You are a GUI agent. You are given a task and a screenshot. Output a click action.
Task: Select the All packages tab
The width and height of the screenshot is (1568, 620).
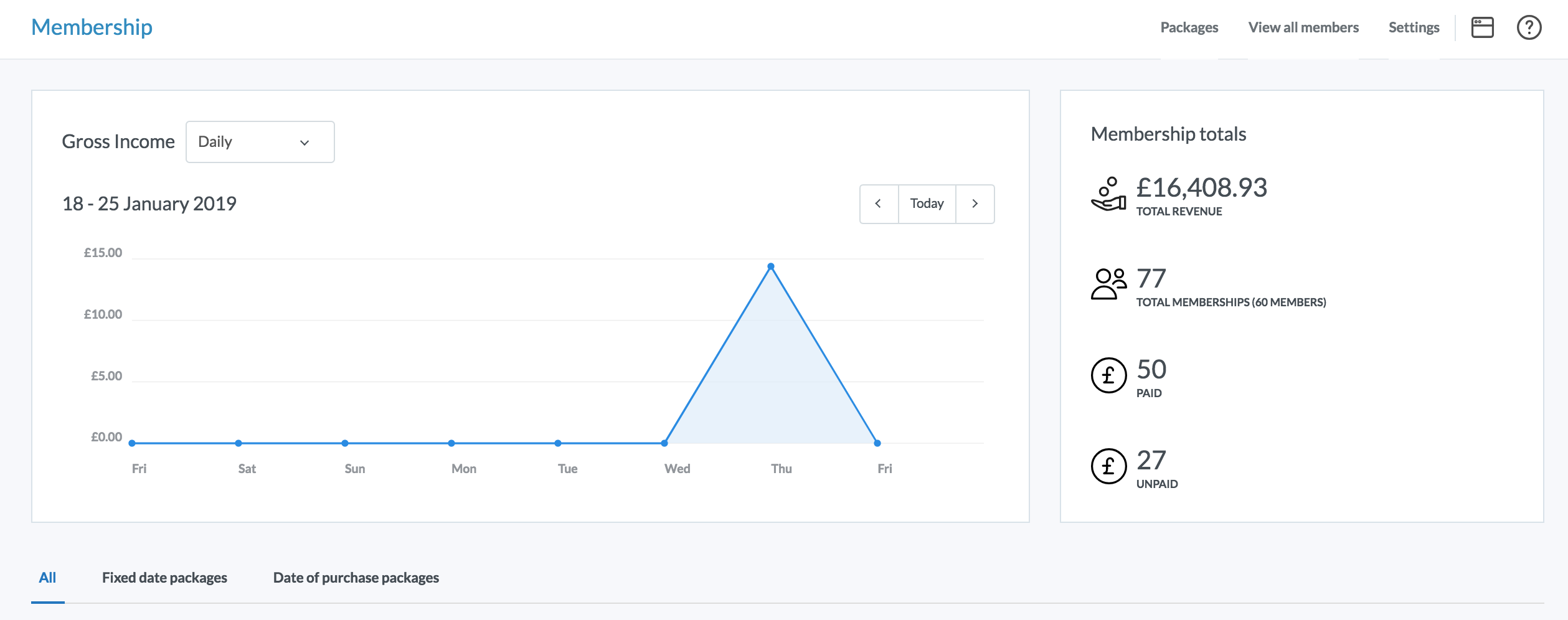pyautogui.click(x=47, y=578)
